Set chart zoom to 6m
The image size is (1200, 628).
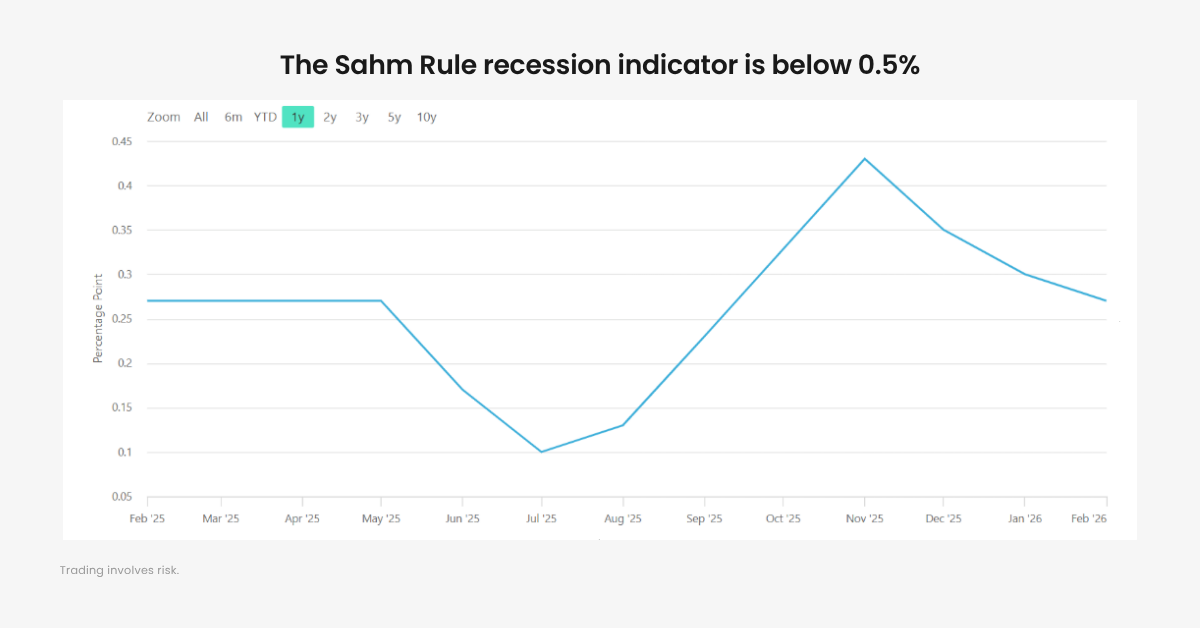tap(233, 117)
